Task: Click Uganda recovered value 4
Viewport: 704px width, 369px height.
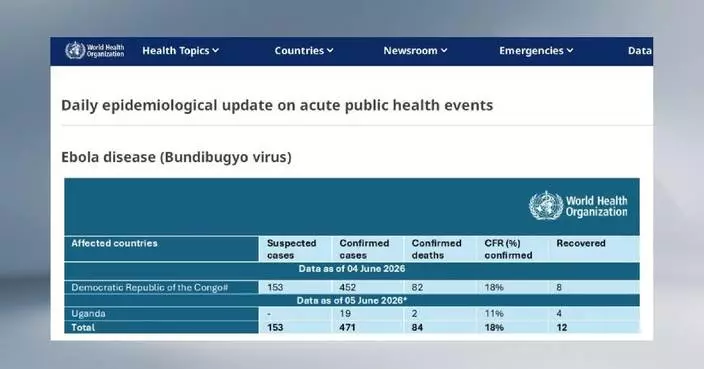Action: click(x=559, y=313)
